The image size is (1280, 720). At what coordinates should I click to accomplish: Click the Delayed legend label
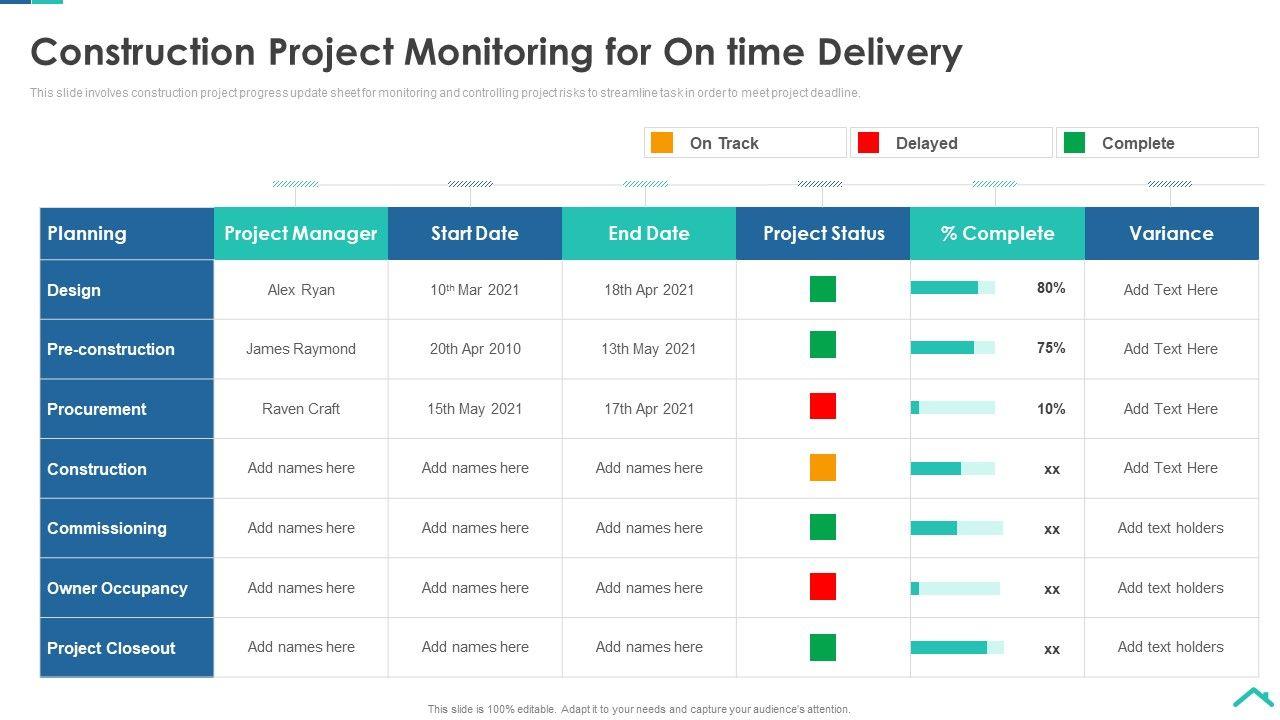click(x=926, y=144)
